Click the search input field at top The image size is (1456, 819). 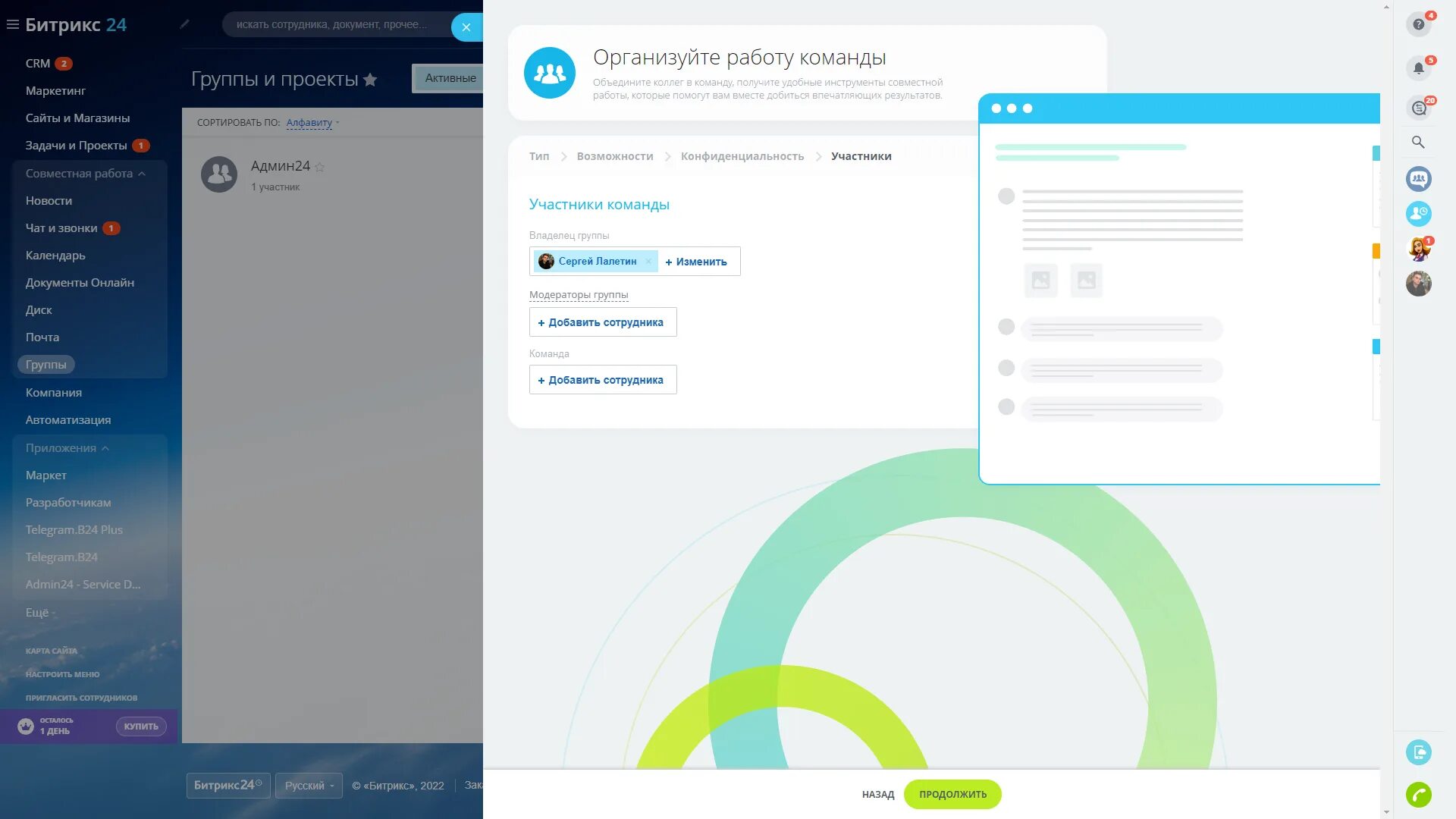334,25
